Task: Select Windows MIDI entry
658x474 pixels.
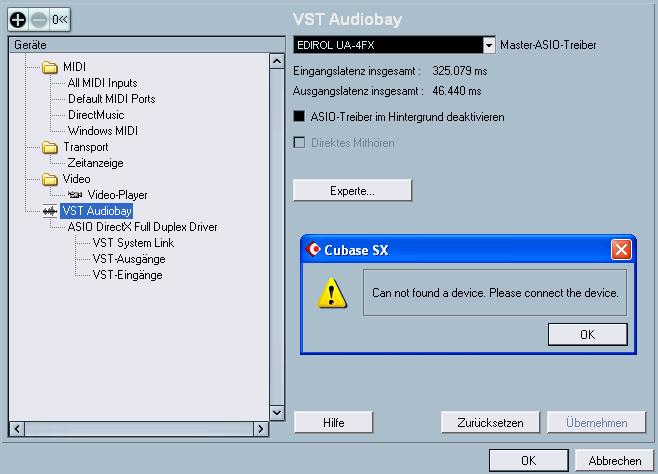Action: click(103, 131)
